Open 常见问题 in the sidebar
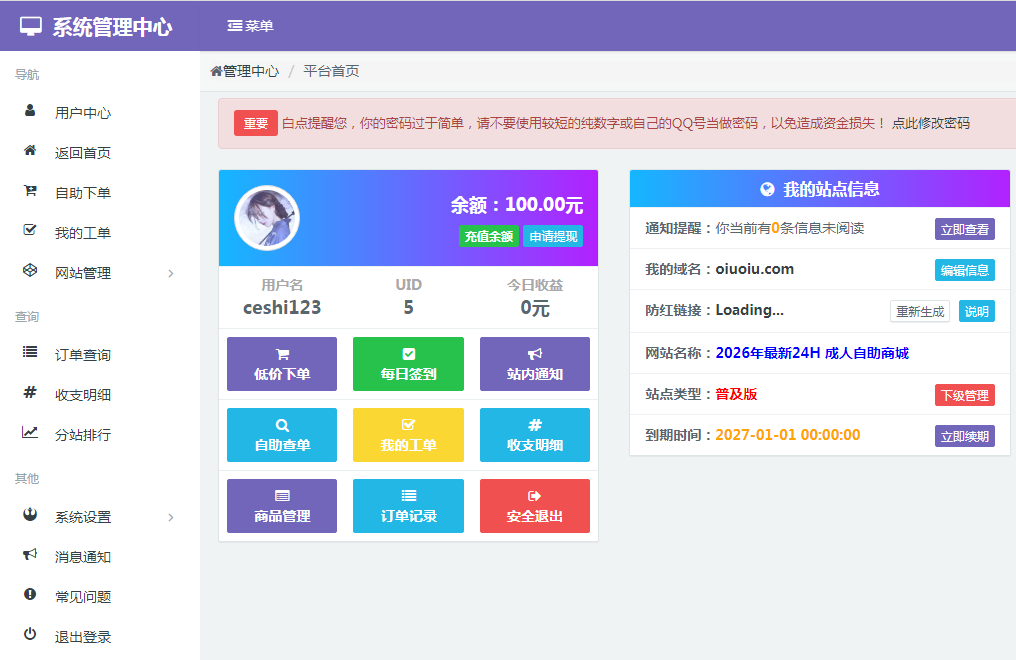1016x660 pixels. (x=83, y=597)
